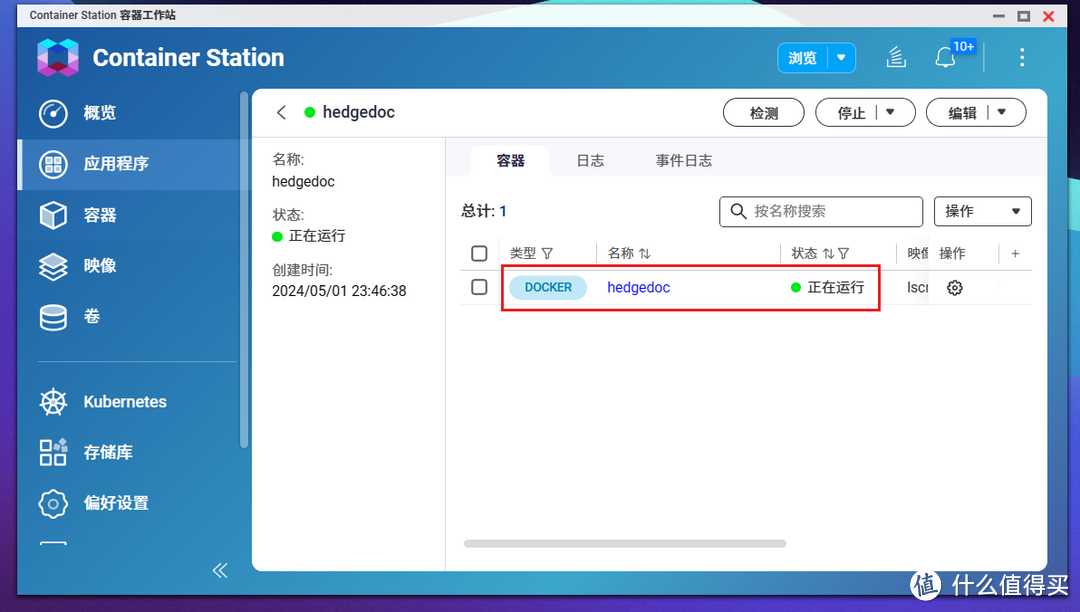Switch to the 日志 (Logs) tab
Viewport: 1080px width, 612px height.
tap(590, 160)
